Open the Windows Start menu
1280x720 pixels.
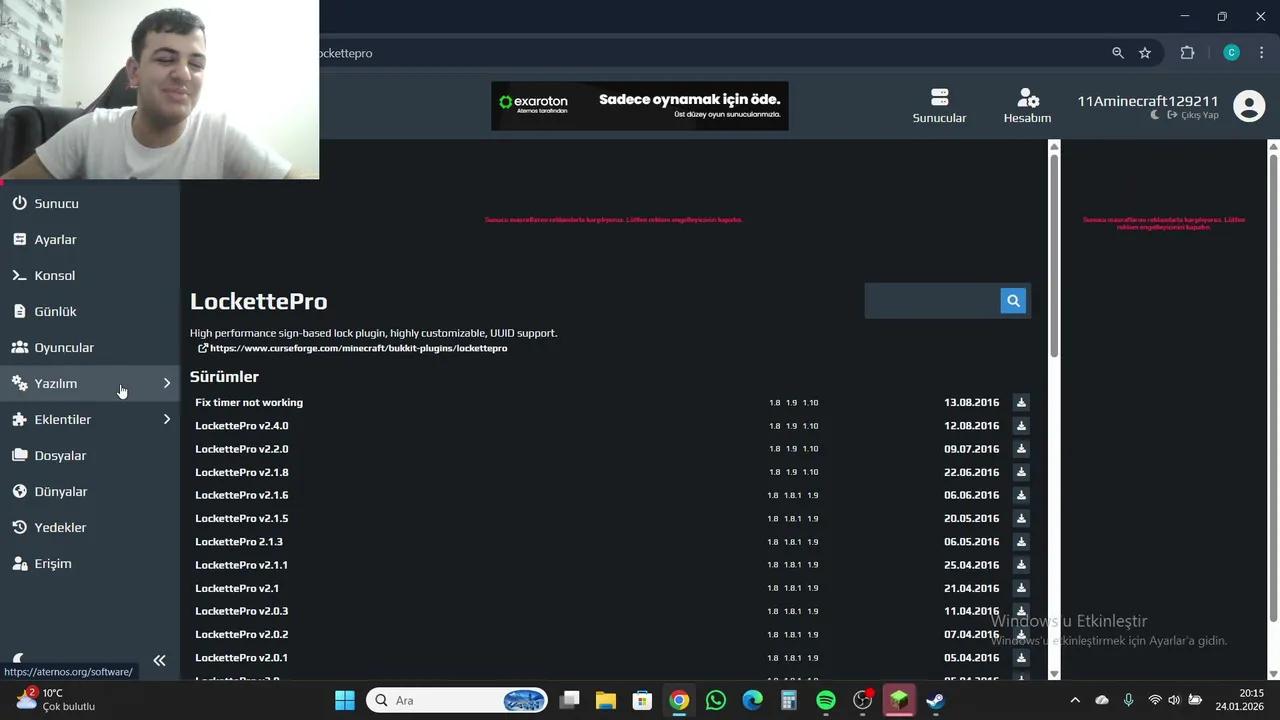click(x=345, y=700)
